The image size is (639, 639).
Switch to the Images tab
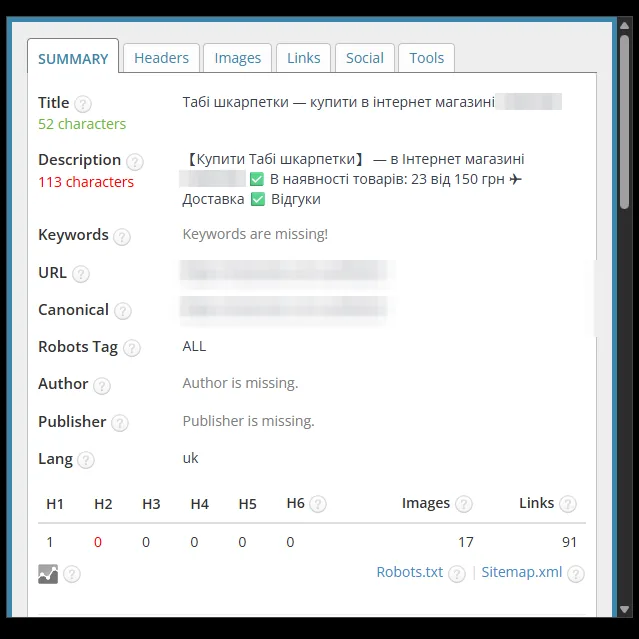pos(238,58)
